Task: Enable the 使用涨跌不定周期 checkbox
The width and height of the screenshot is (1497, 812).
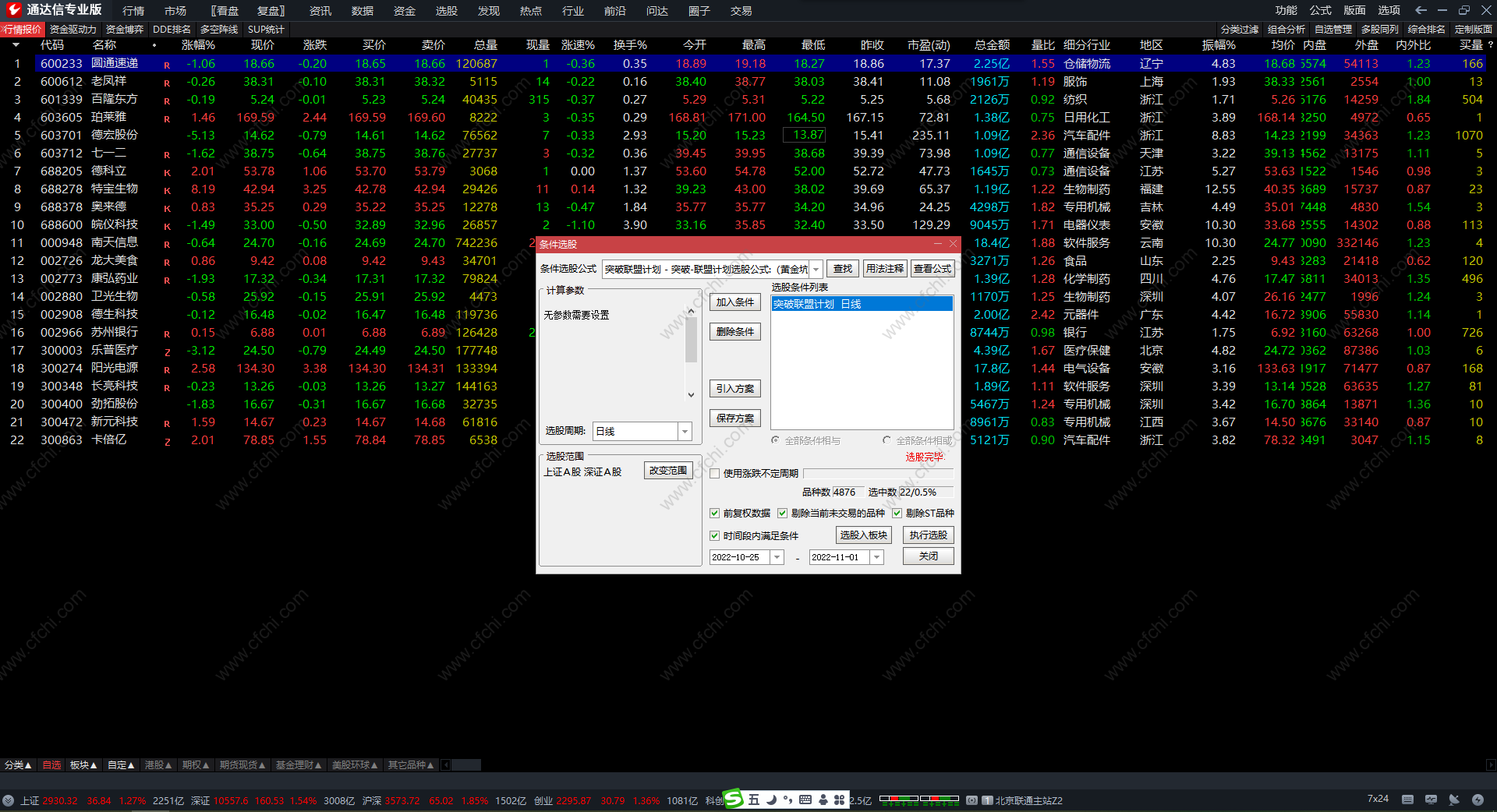Action: (714, 474)
